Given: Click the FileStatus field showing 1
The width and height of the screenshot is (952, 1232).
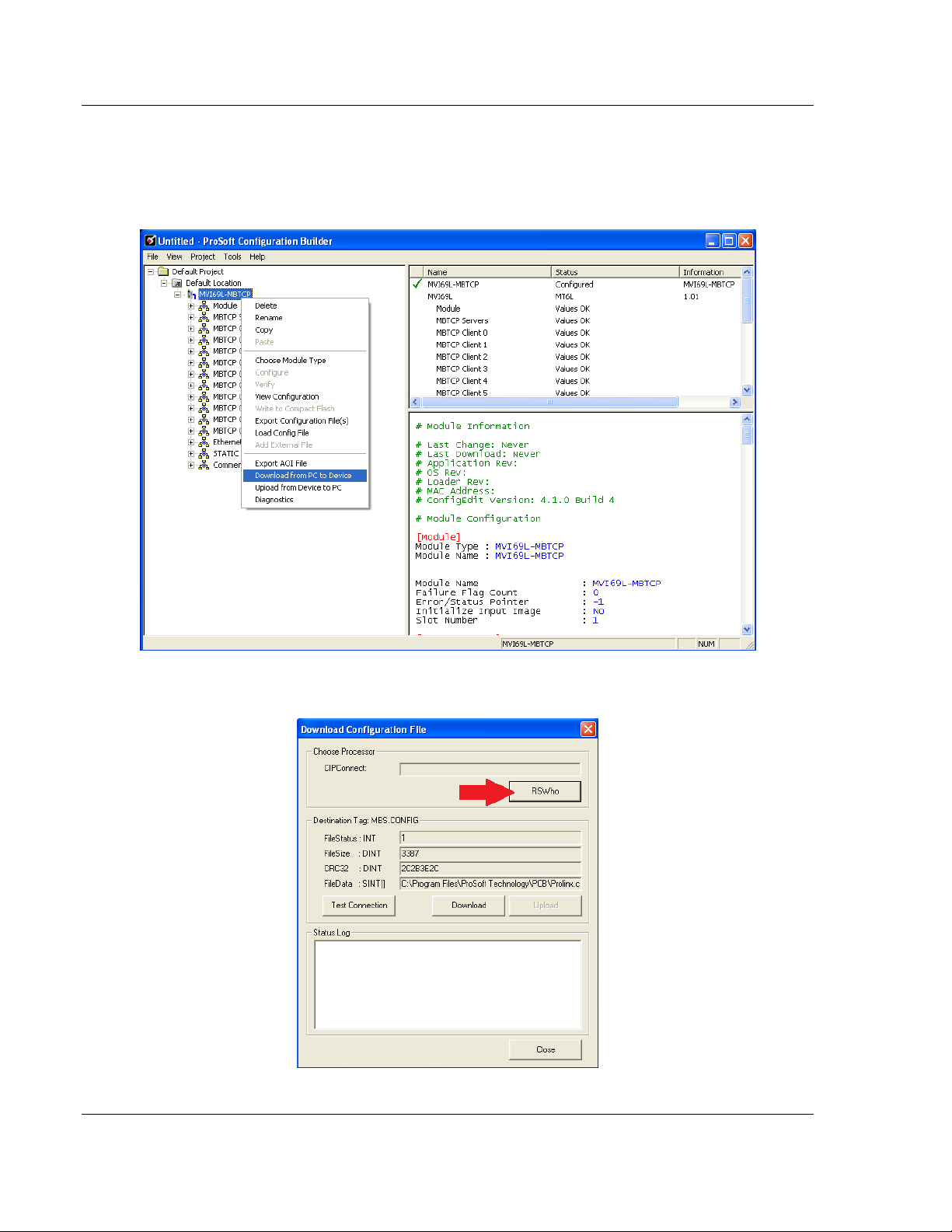Looking at the screenshot, I should coord(490,838).
